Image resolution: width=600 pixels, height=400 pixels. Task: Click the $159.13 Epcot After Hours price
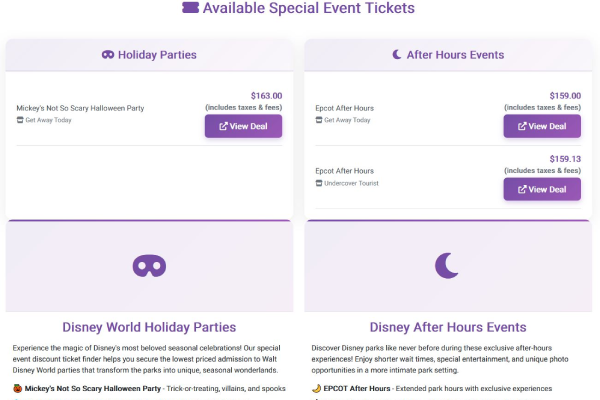(565, 159)
